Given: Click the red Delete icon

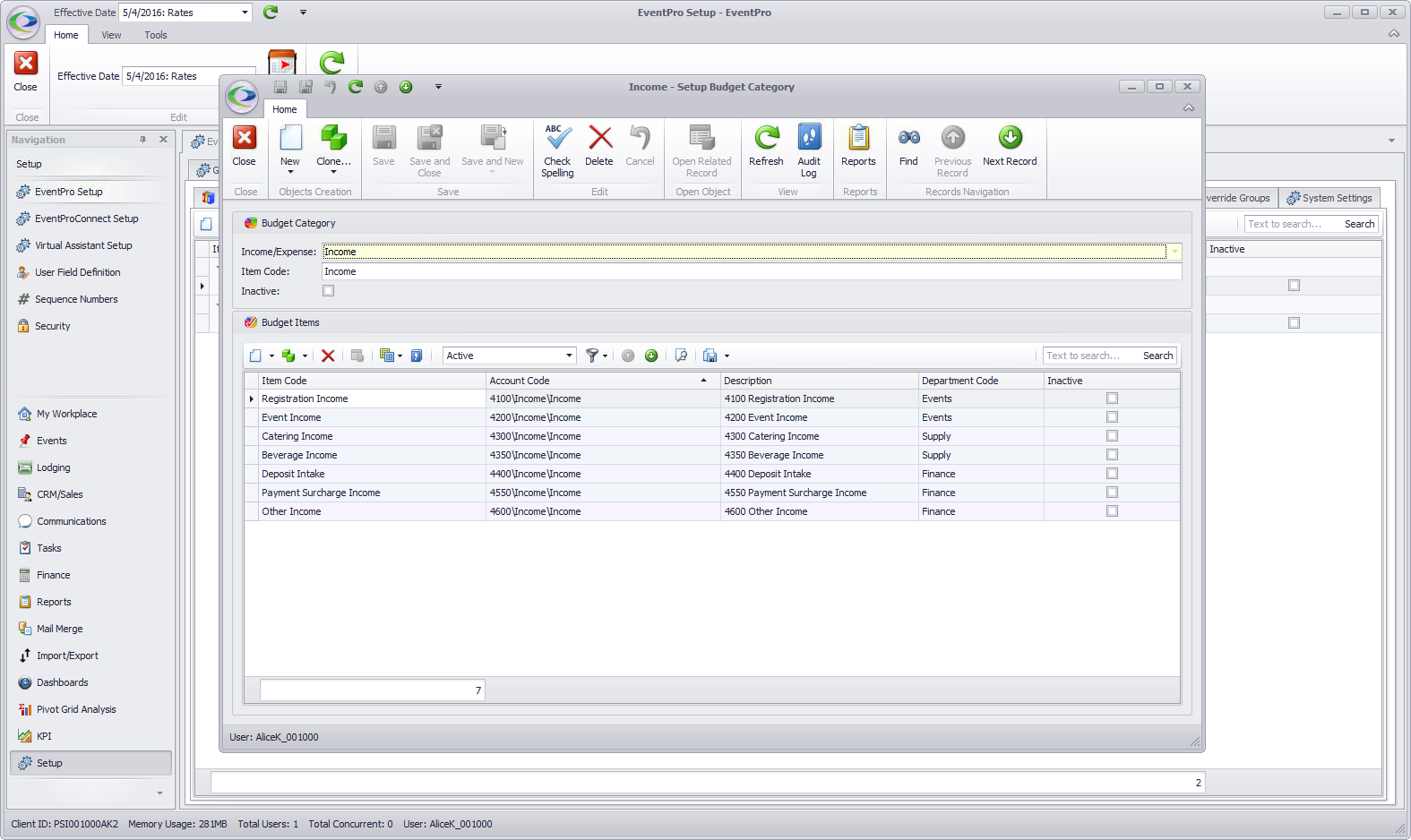Looking at the screenshot, I should [599, 138].
